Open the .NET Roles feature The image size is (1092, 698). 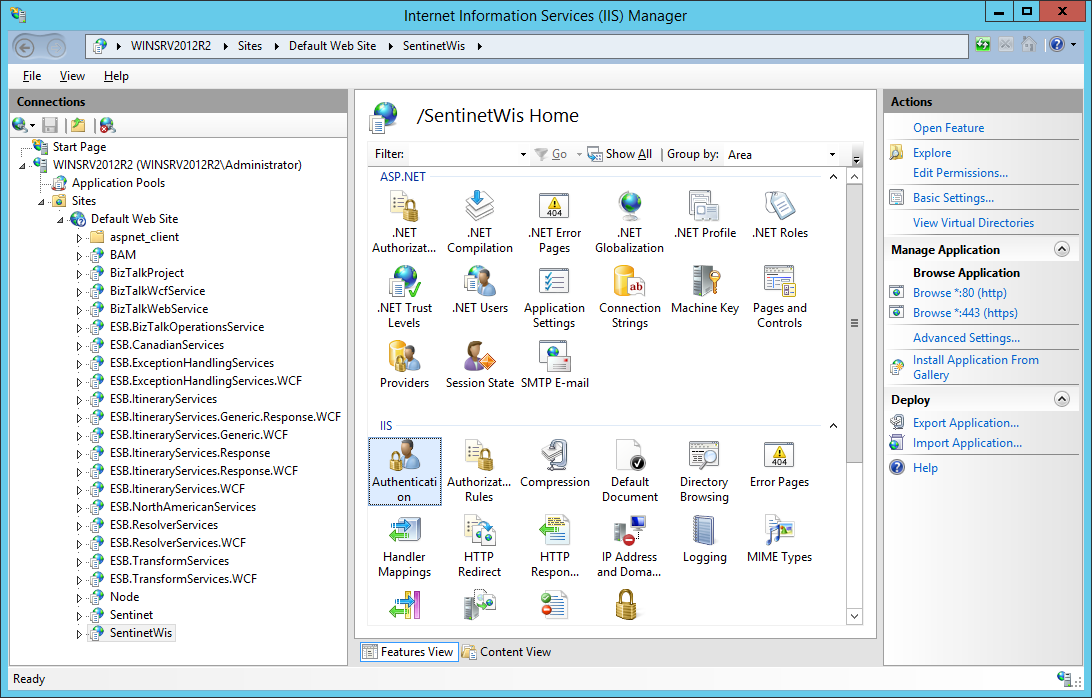pyautogui.click(x=780, y=215)
